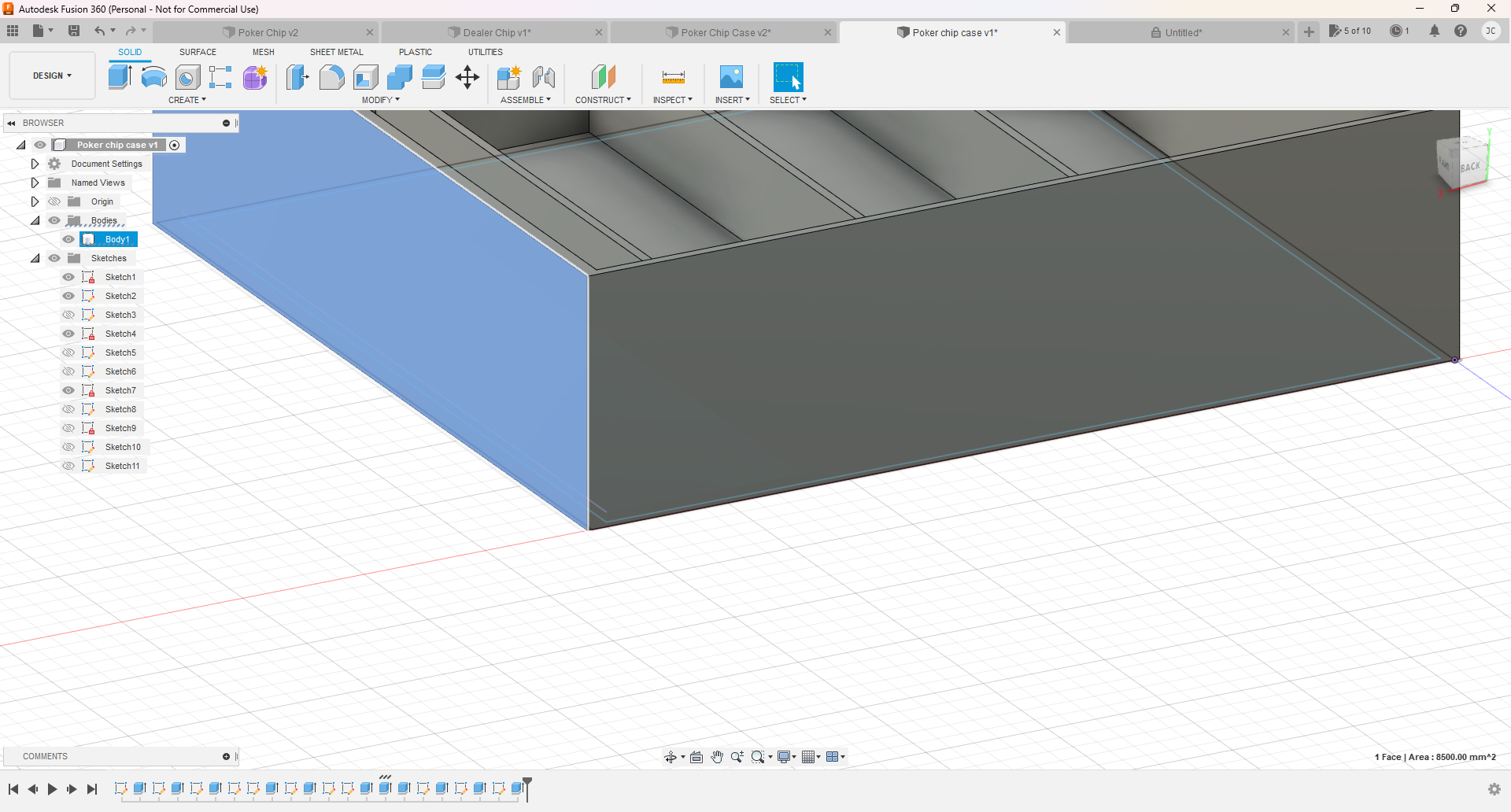Open the DESIGN workspace dropdown
The width and height of the screenshot is (1511, 812).
(52, 76)
